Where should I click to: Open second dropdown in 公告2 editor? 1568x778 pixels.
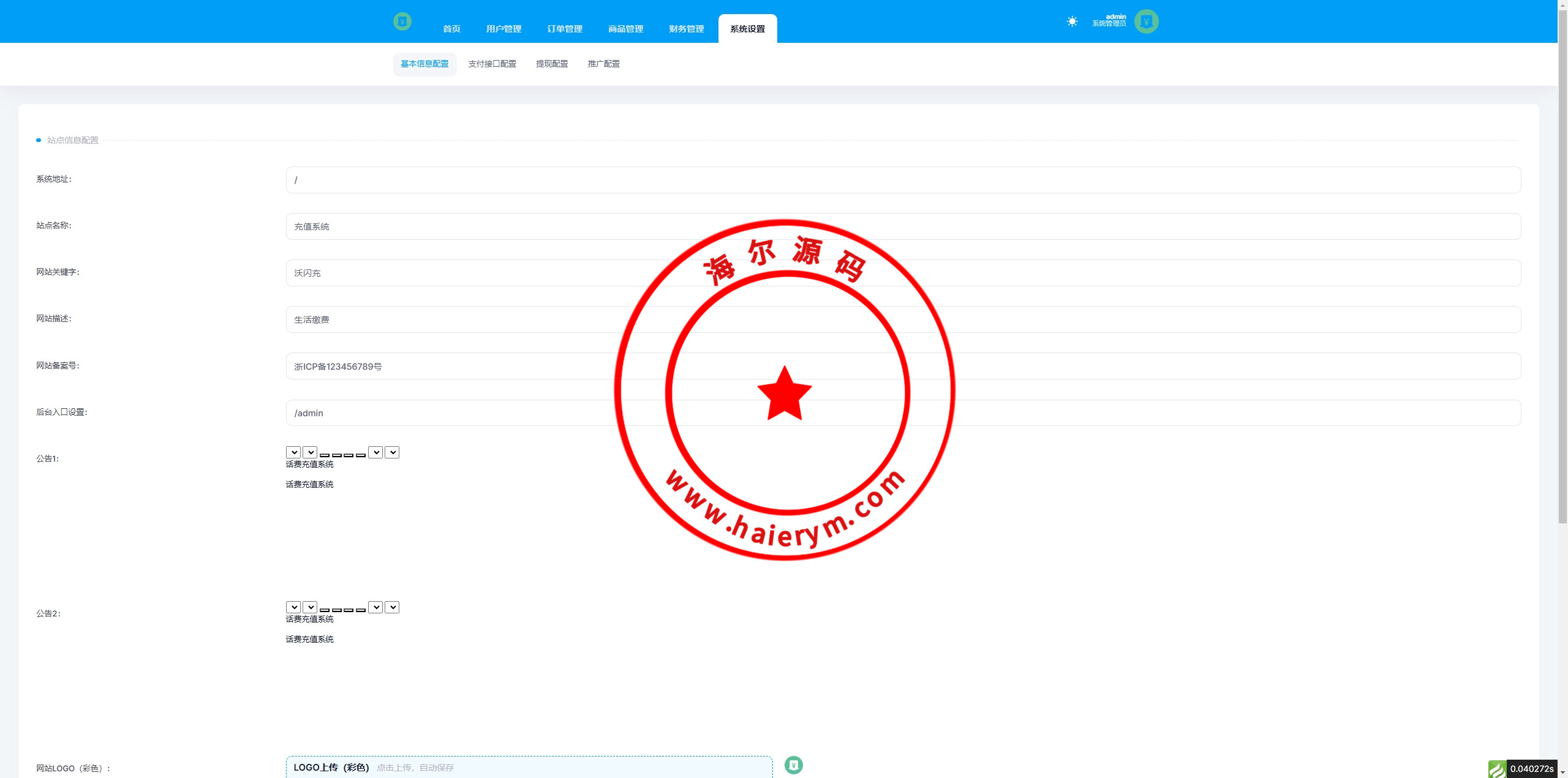(310, 607)
